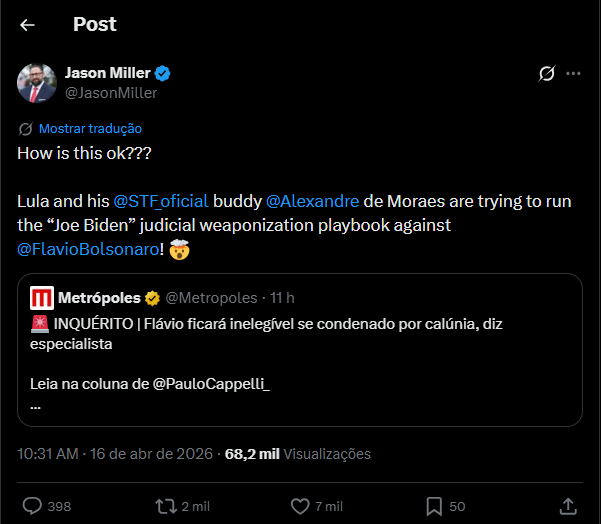Image resolution: width=601 pixels, height=524 pixels.
Task: Open the @Alexandre mention
Action: (x=312, y=201)
